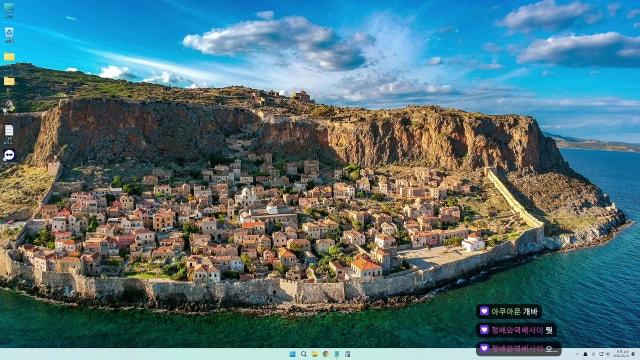640x360 pixels.
Task: Click the heart badge beside '아쿠아문'
Action: point(484,311)
